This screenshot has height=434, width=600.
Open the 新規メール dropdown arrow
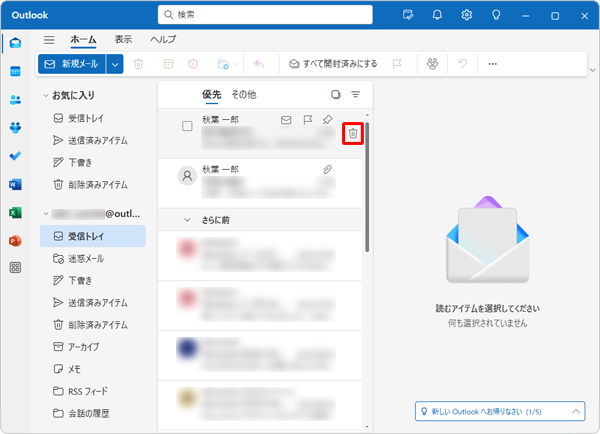pyautogui.click(x=115, y=64)
